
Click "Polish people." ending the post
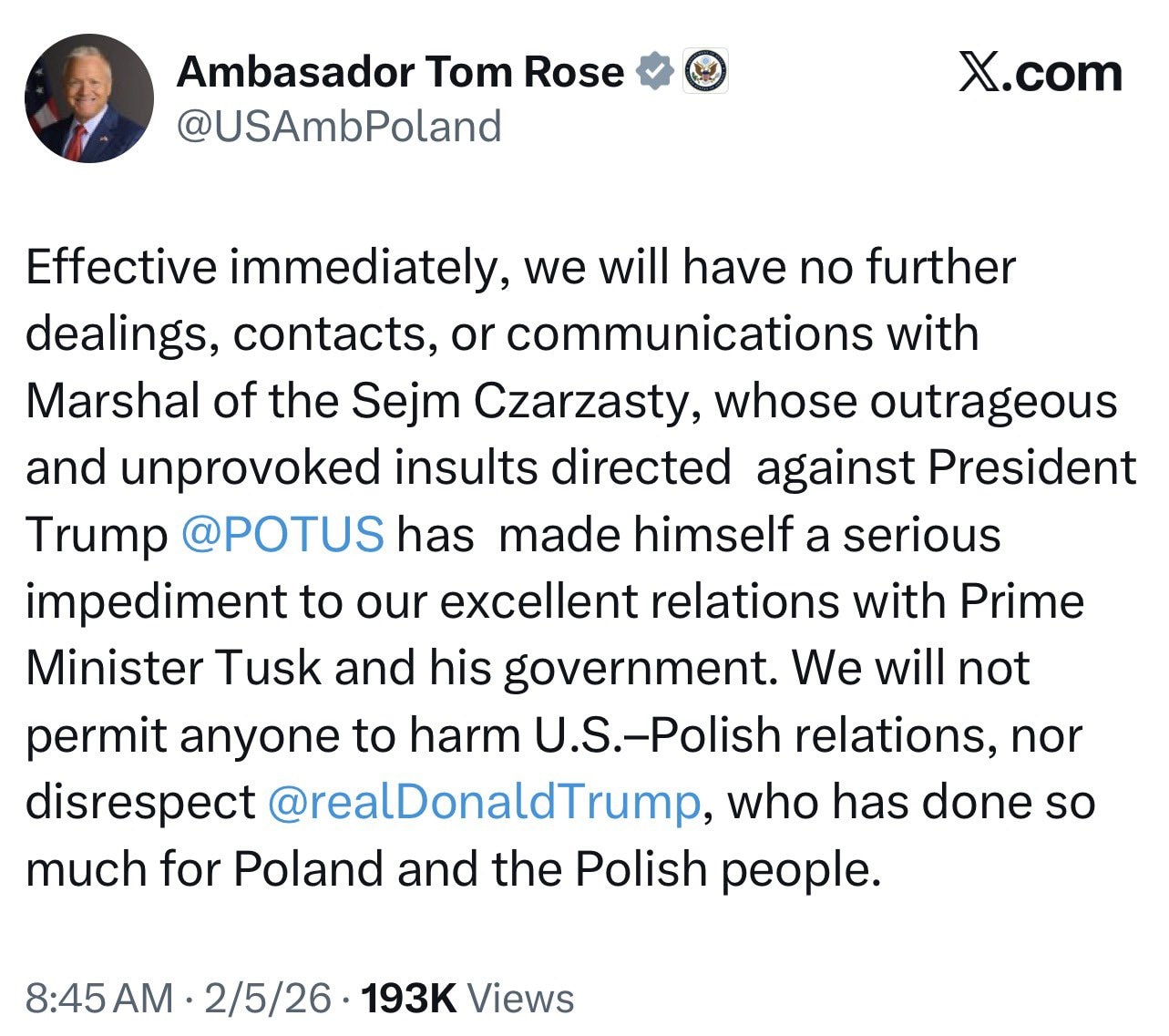click(x=728, y=868)
